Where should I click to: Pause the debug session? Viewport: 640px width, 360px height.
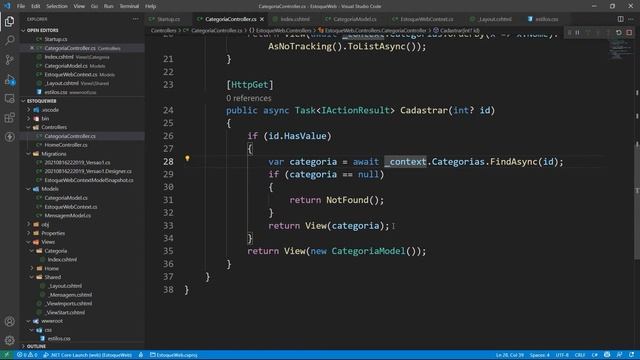click(578, 32)
